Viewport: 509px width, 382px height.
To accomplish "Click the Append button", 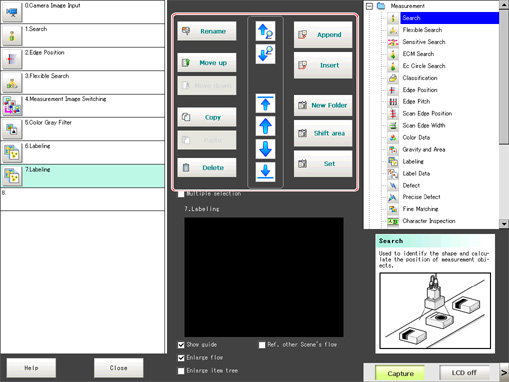I will [x=323, y=35].
